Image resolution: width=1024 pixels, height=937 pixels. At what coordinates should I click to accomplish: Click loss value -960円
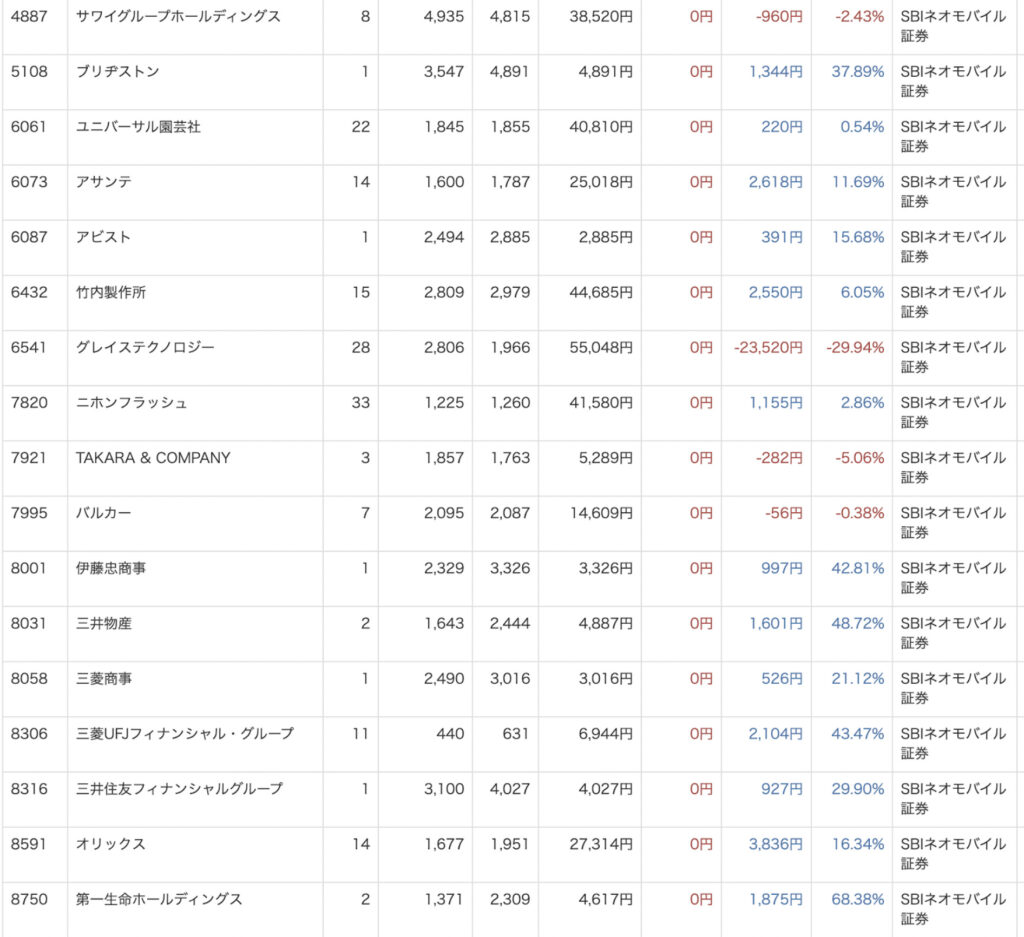coord(779,16)
